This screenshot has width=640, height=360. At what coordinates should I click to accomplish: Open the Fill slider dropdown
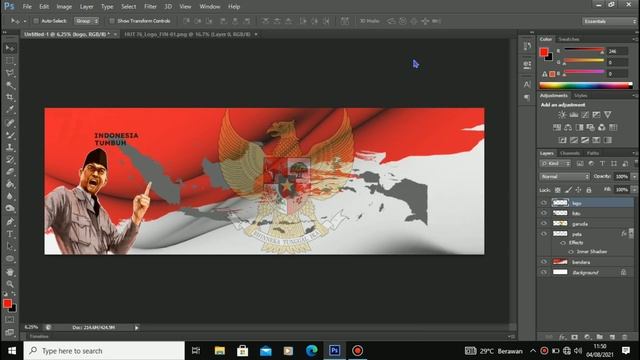click(x=634, y=190)
